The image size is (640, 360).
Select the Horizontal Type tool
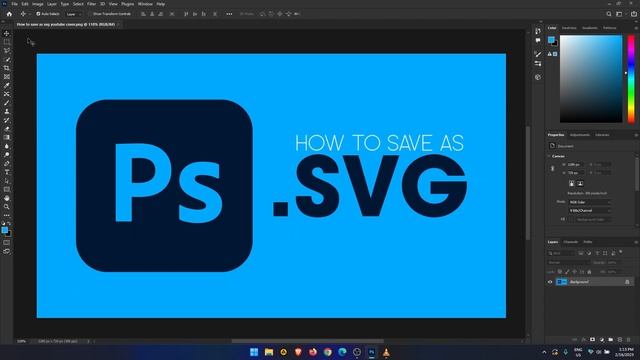coord(7,172)
